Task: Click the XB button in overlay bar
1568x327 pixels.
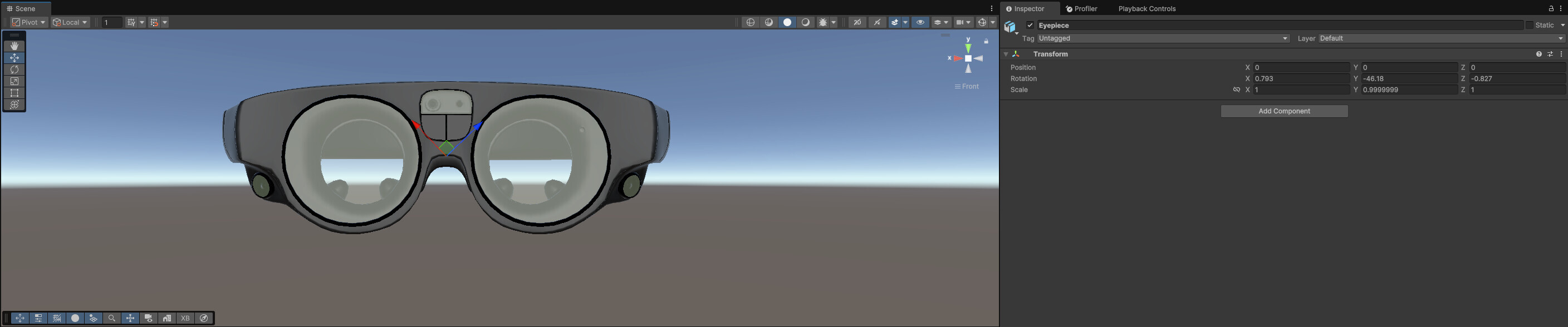Action: (x=185, y=319)
